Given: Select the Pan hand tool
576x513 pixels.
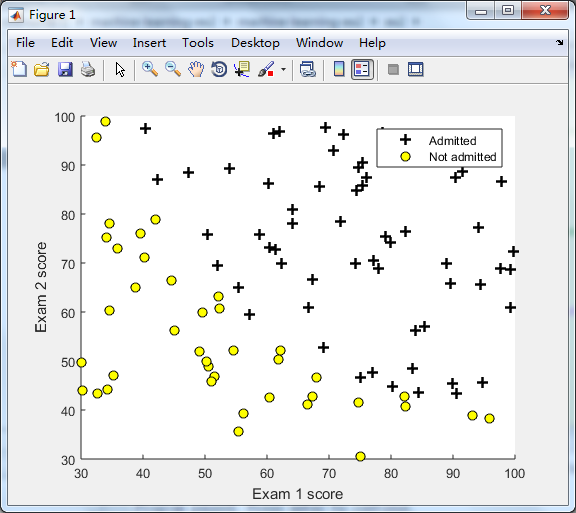Looking at the screenshot, I should click(x=196, y=69).
